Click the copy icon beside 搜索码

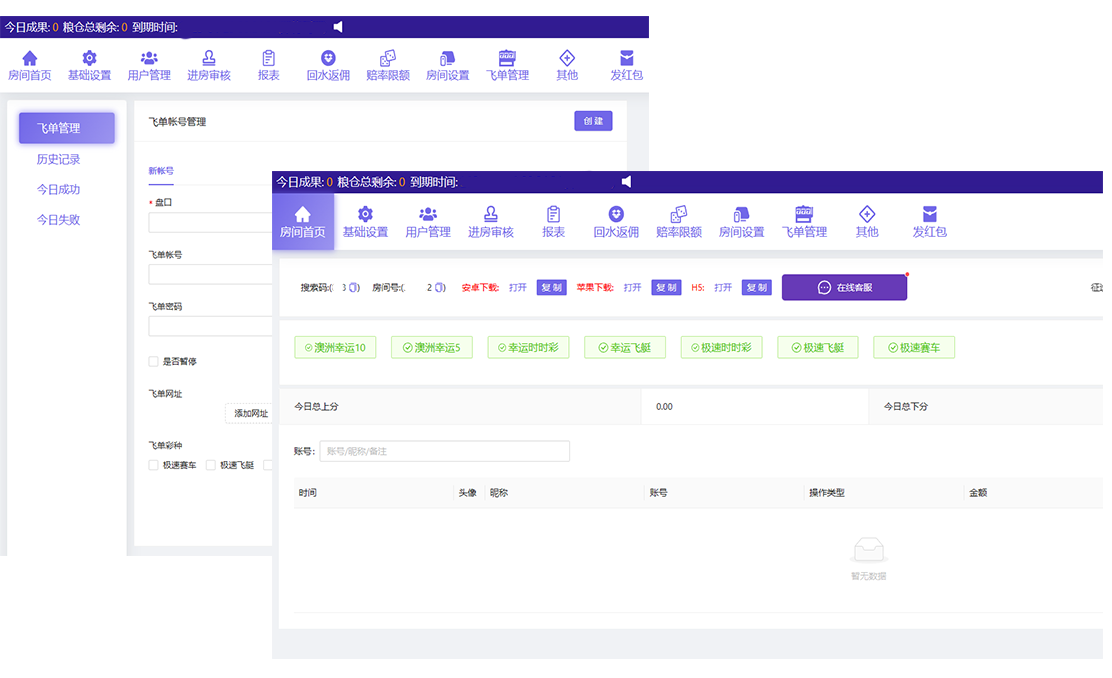(x=354, y=288)
